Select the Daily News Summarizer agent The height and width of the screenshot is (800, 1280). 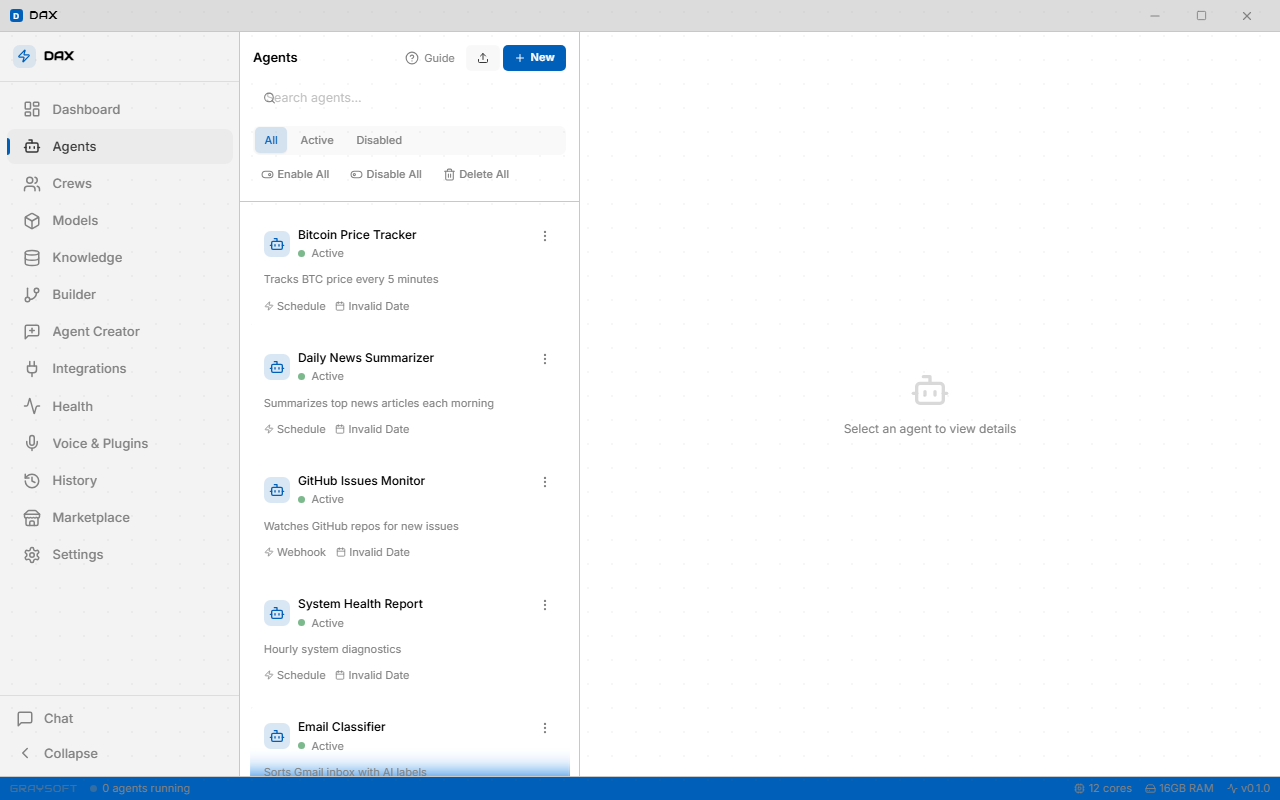pyautogui.click(x=410, y=393)
